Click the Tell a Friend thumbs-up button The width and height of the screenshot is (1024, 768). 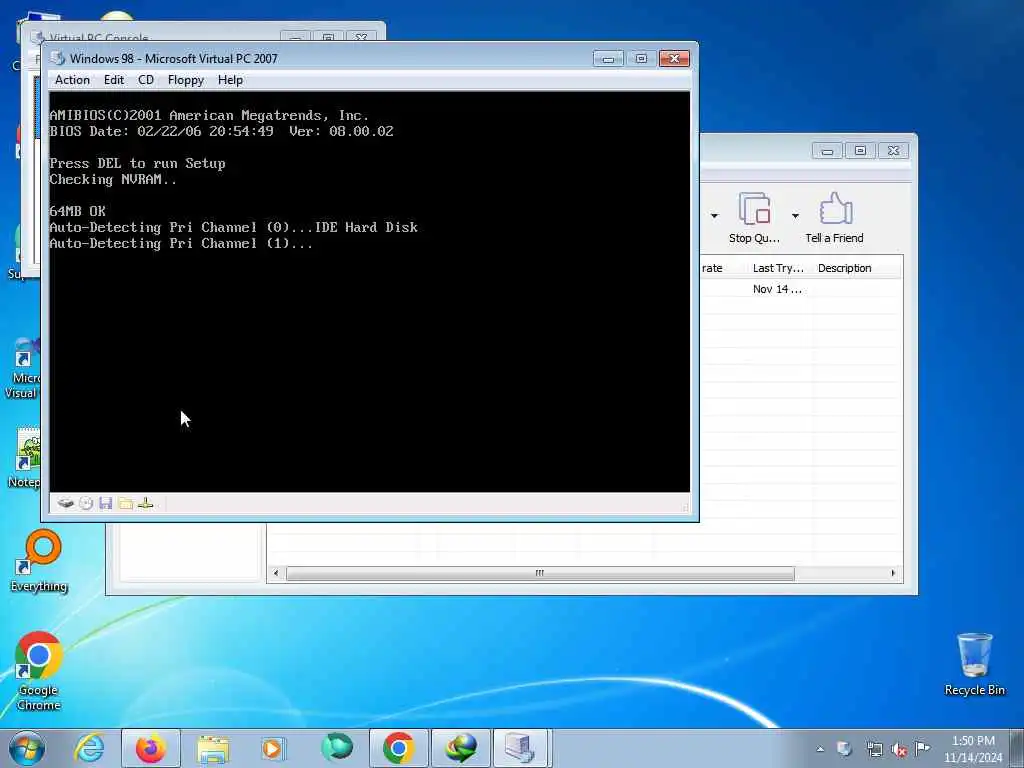[835, 218]
